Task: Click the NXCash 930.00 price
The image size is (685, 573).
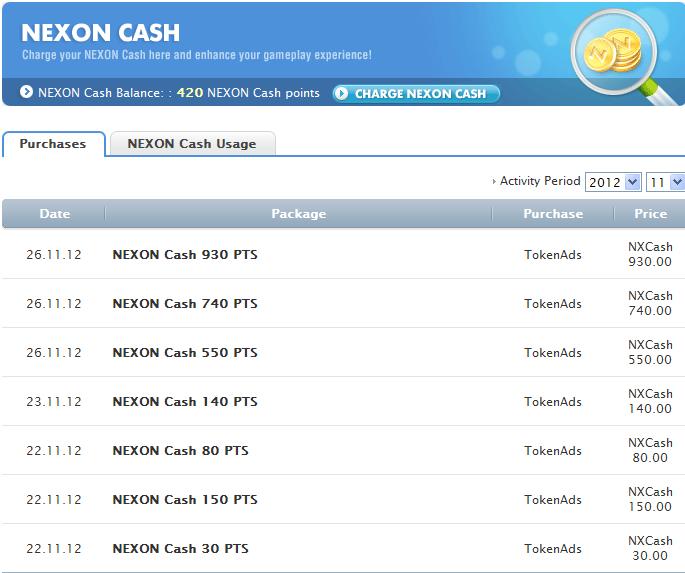Action: click(650, 254)
